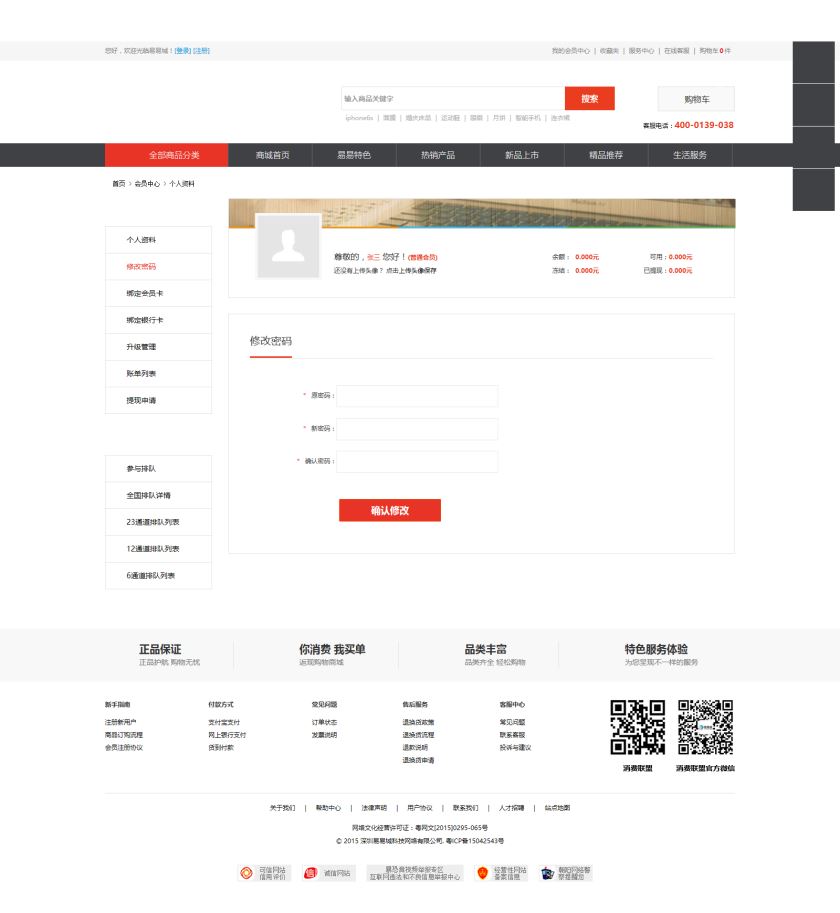Open the 新品上市 navigation tab
Viewport: 840px width, 913px height.
tap(522, 155)
